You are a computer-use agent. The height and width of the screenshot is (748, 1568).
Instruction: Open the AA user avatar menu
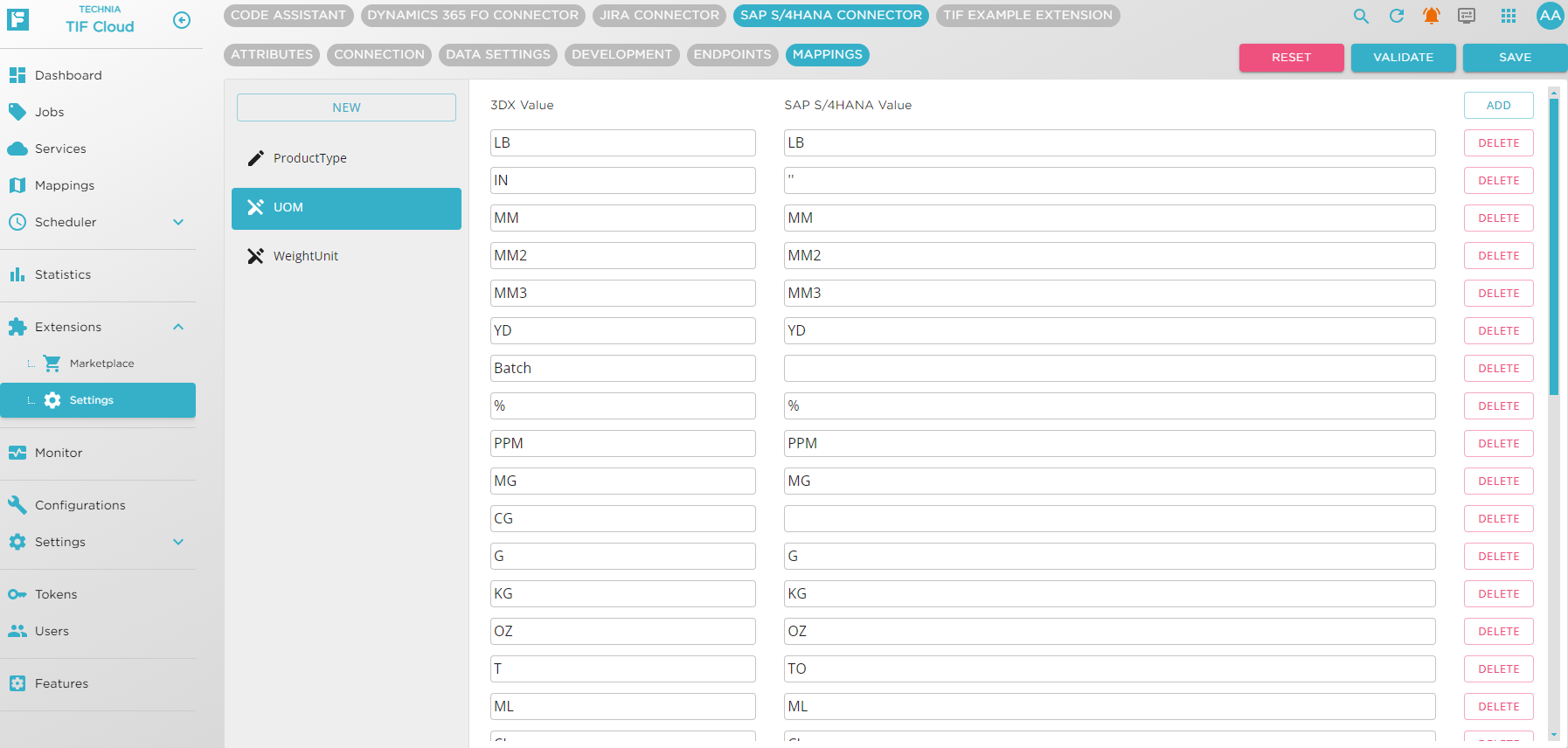[x=1550, y=16]
